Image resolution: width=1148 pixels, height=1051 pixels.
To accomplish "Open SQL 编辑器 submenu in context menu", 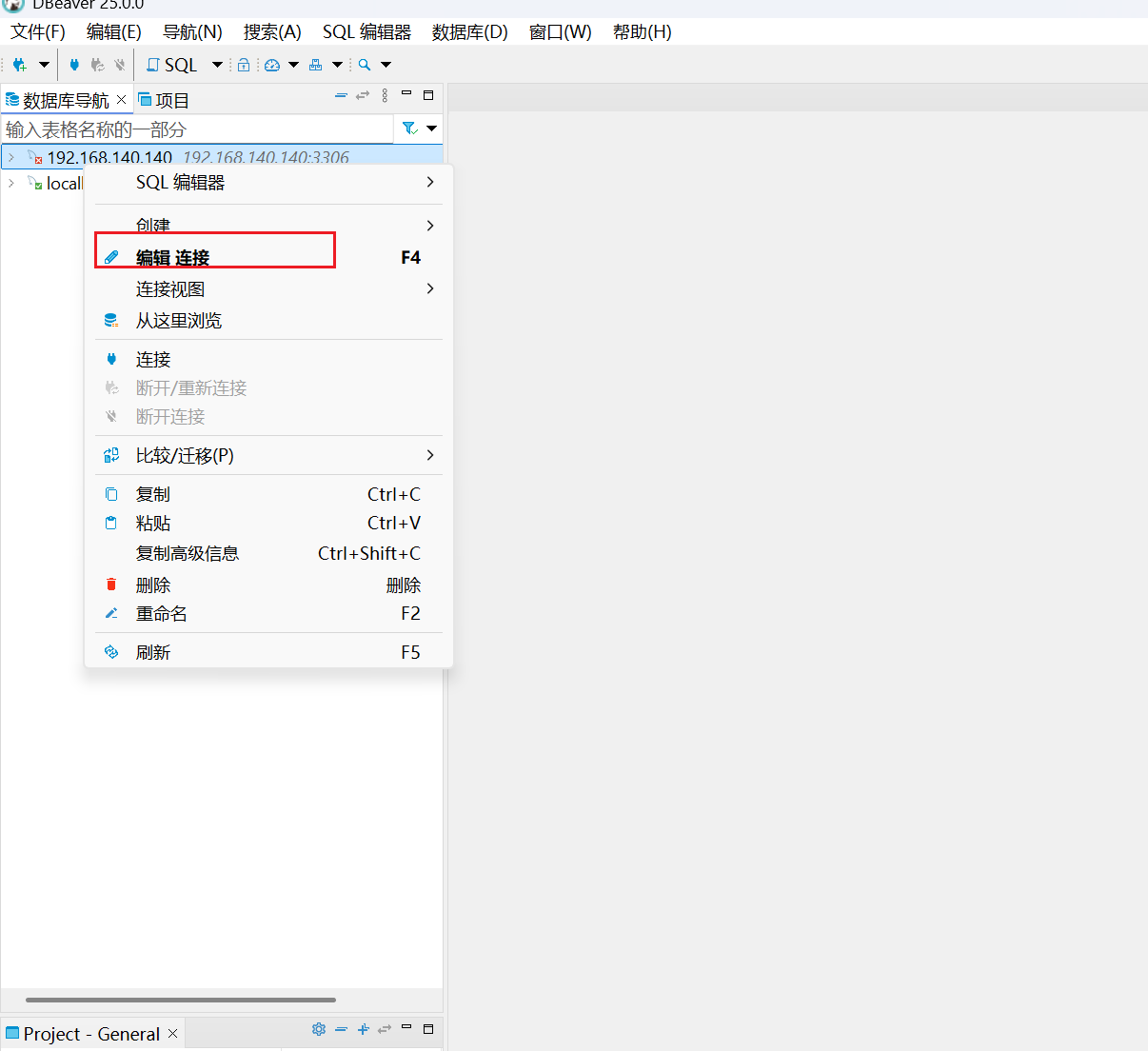I will [268, 183].
